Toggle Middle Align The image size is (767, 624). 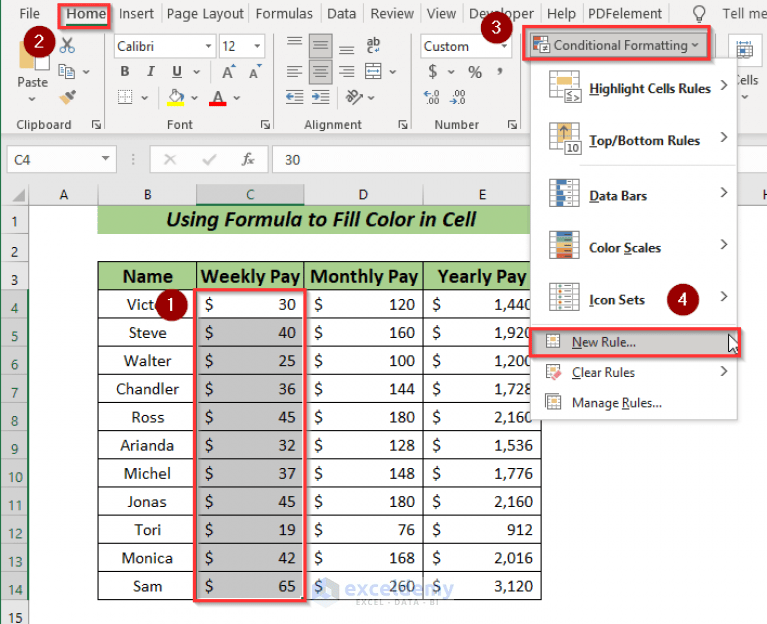320,45
